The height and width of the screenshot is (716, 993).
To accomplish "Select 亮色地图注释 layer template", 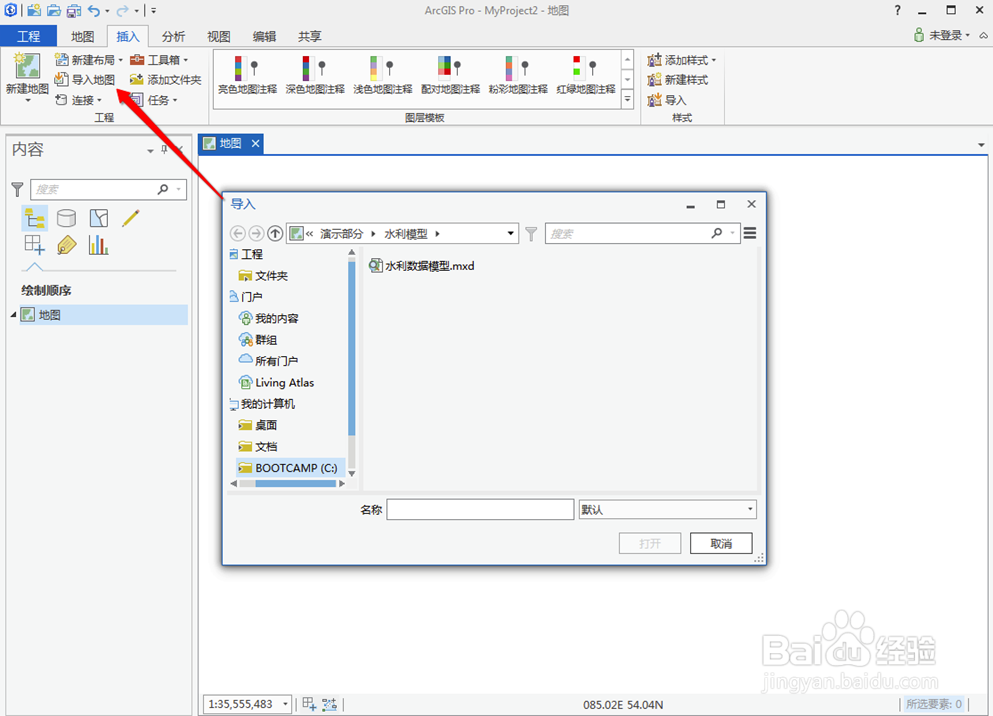I will (x=248, y=75).
